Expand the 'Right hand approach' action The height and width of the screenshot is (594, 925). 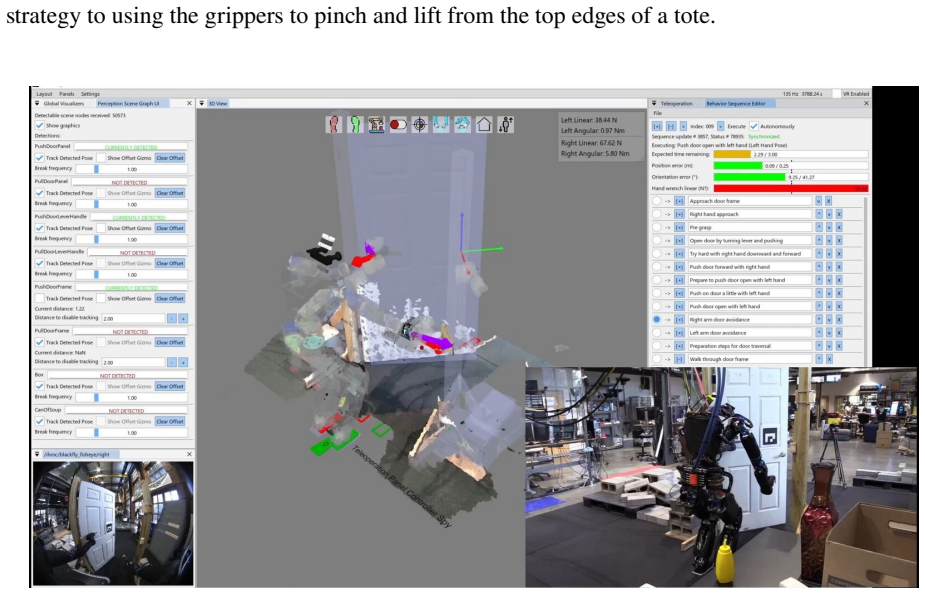coord(680,214)
